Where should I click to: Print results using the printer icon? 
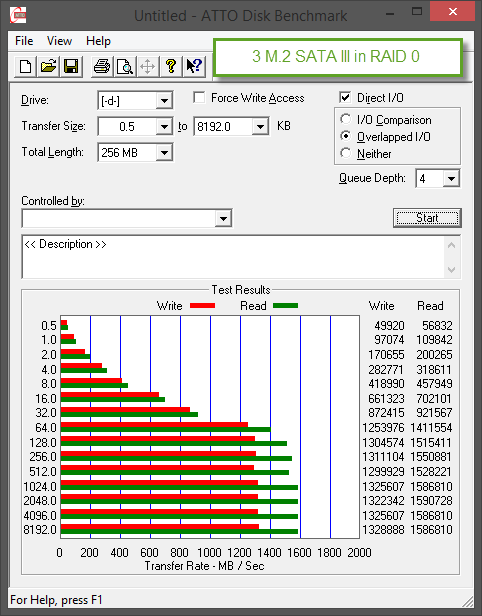tap(102, 66)
